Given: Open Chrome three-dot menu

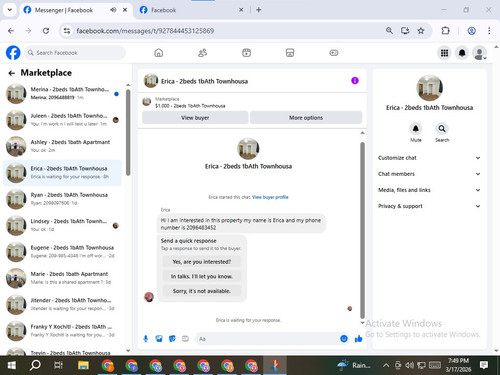Looking at the screenshot, I should tap(489, 31).
